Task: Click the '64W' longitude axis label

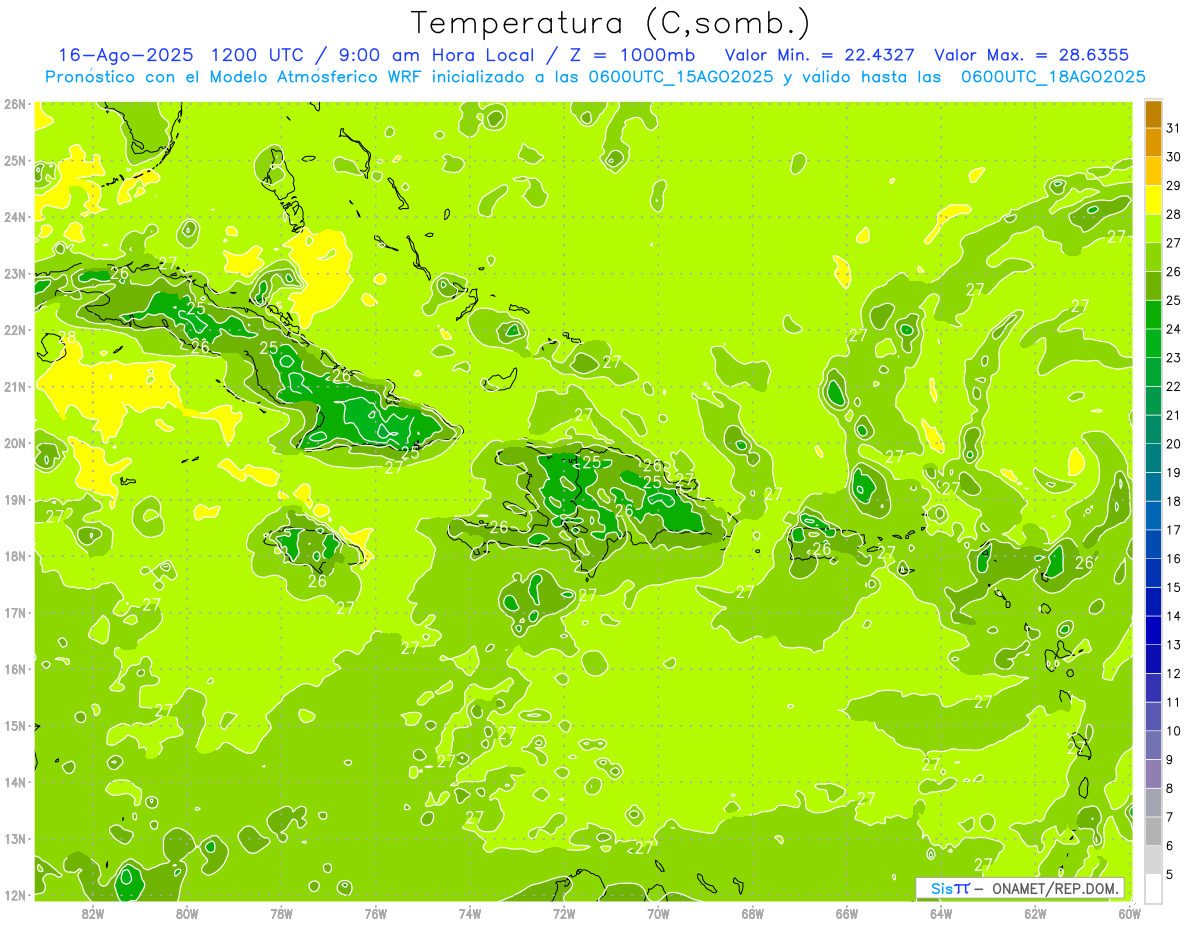Action: pyautogui.click(x=941, y=913)
